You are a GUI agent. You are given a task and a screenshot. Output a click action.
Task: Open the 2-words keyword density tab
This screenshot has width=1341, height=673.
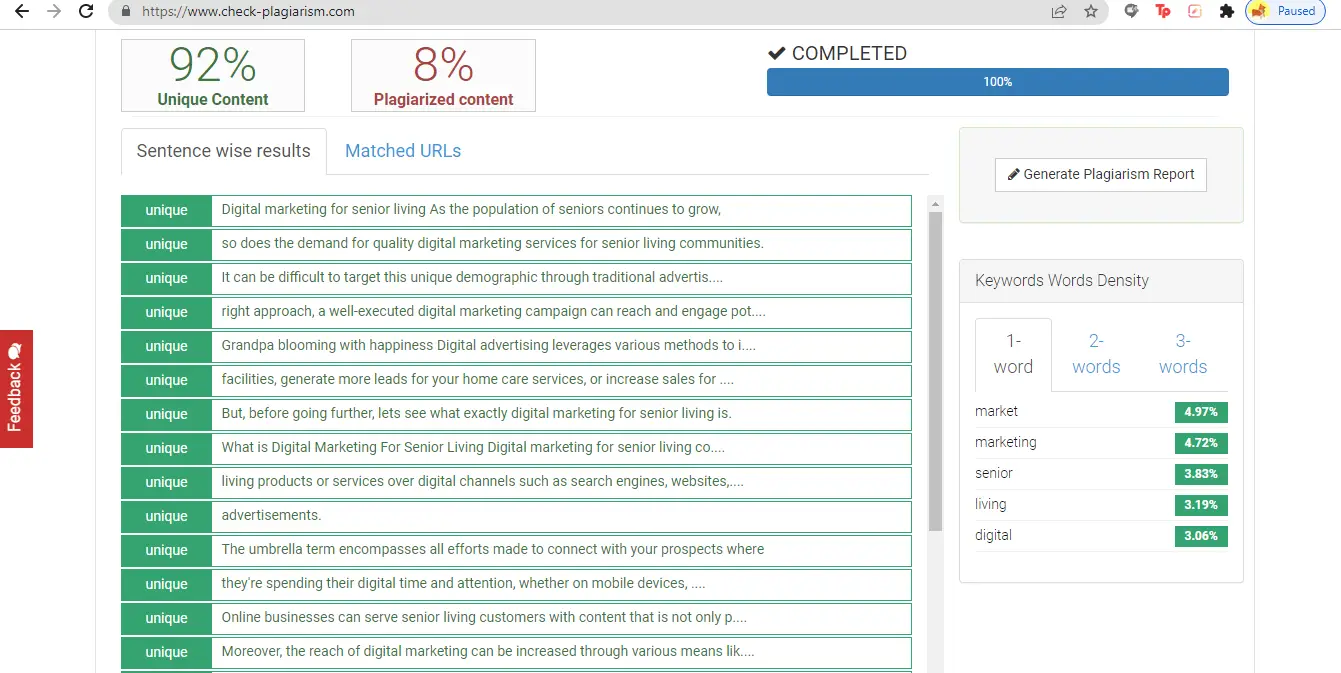click(1095, 354)
